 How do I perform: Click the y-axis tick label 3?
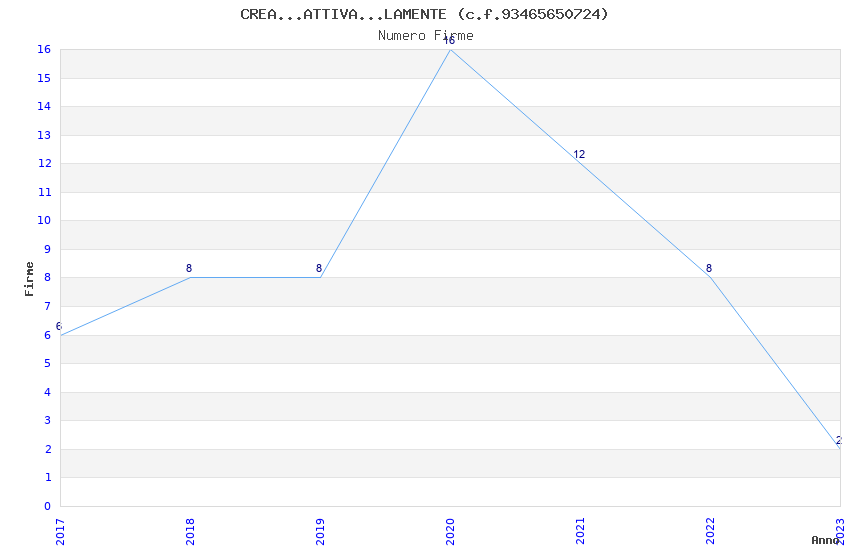click(x=48, y=420)
